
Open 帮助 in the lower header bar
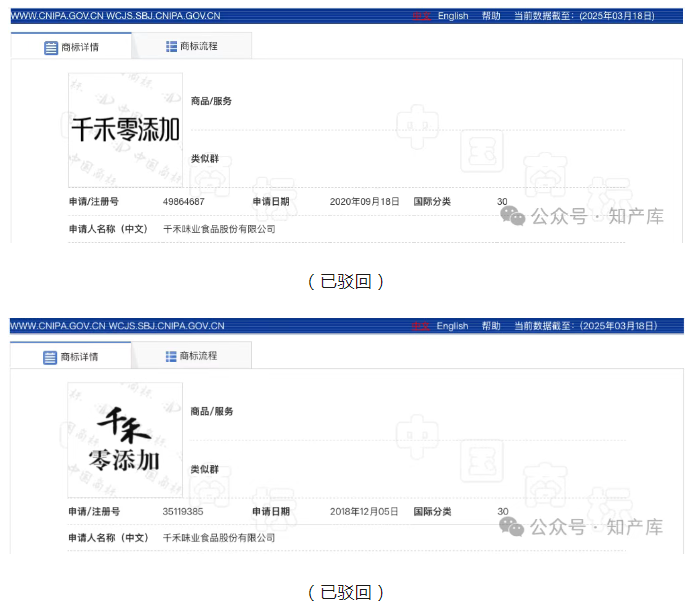490,326
